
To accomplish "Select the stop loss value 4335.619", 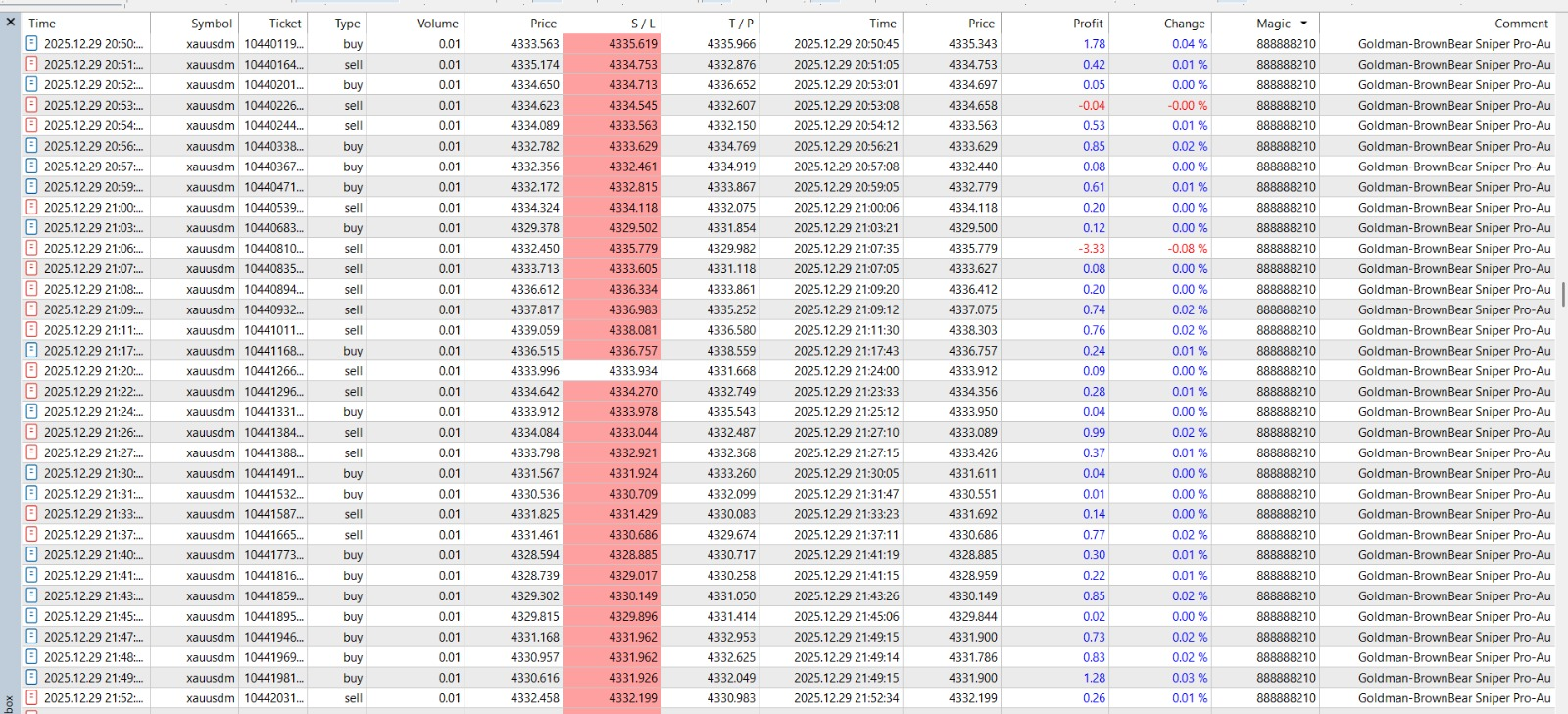I will (x=633, y=44).
